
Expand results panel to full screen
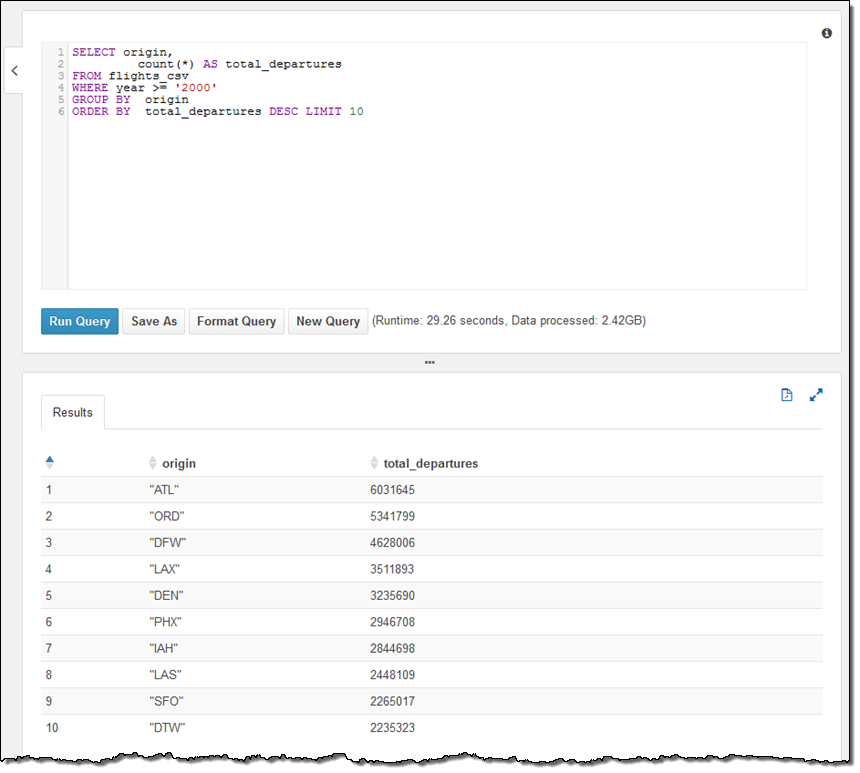pos(816,395)
